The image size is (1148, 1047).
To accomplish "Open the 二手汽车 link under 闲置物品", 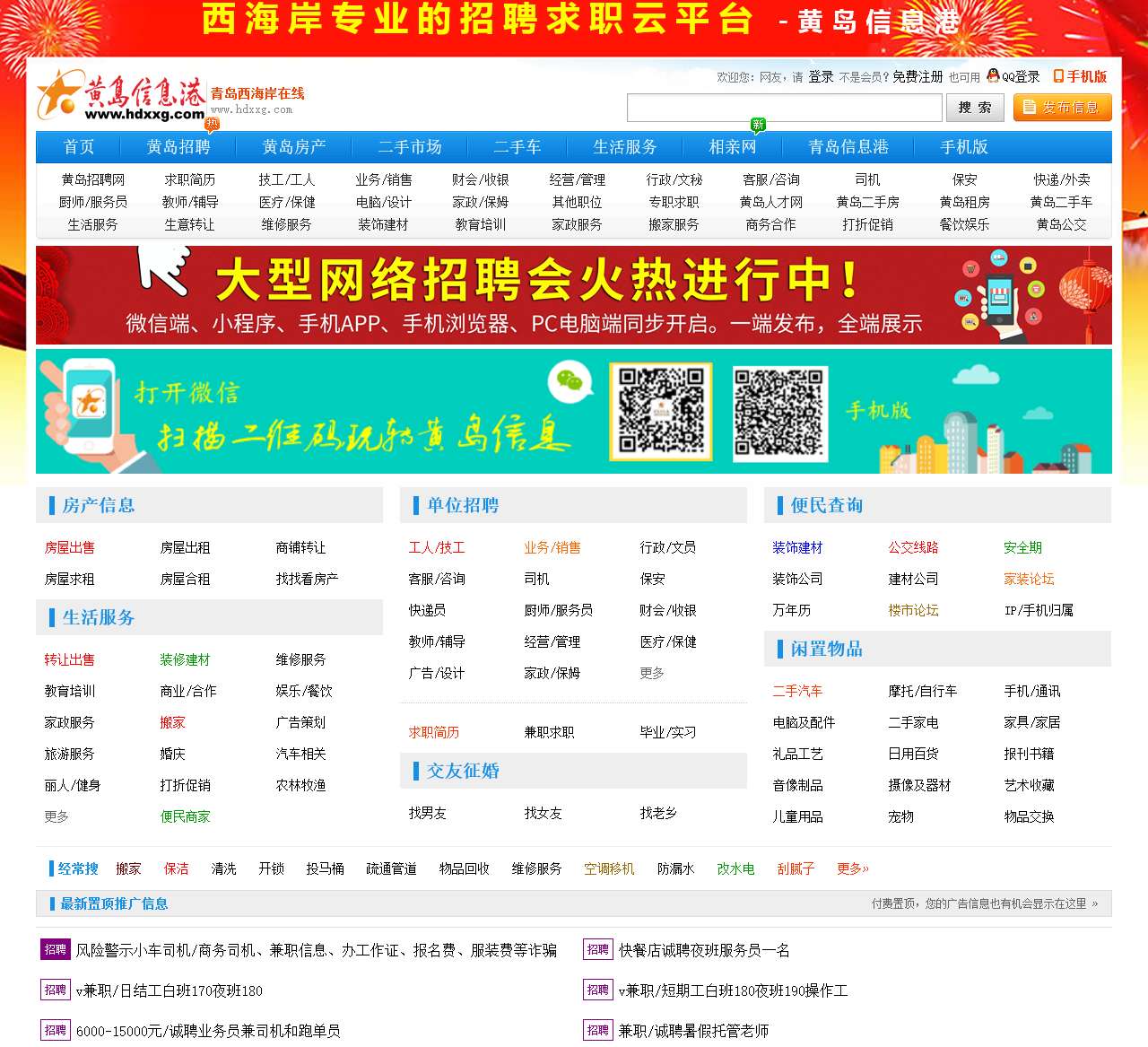I will 796,691.
